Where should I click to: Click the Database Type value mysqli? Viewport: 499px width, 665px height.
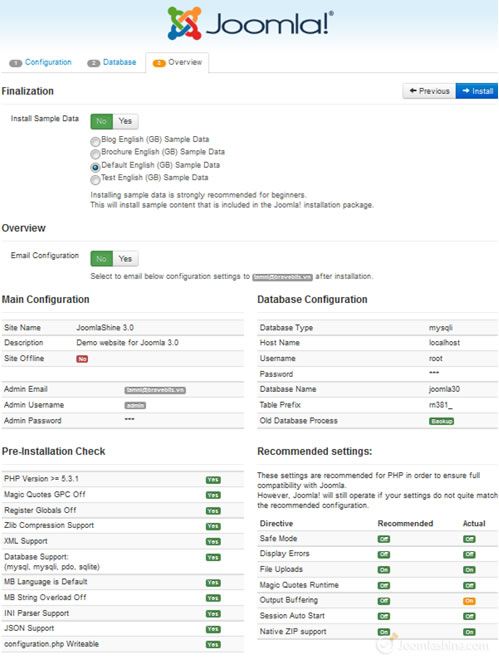tap(441, 328)
